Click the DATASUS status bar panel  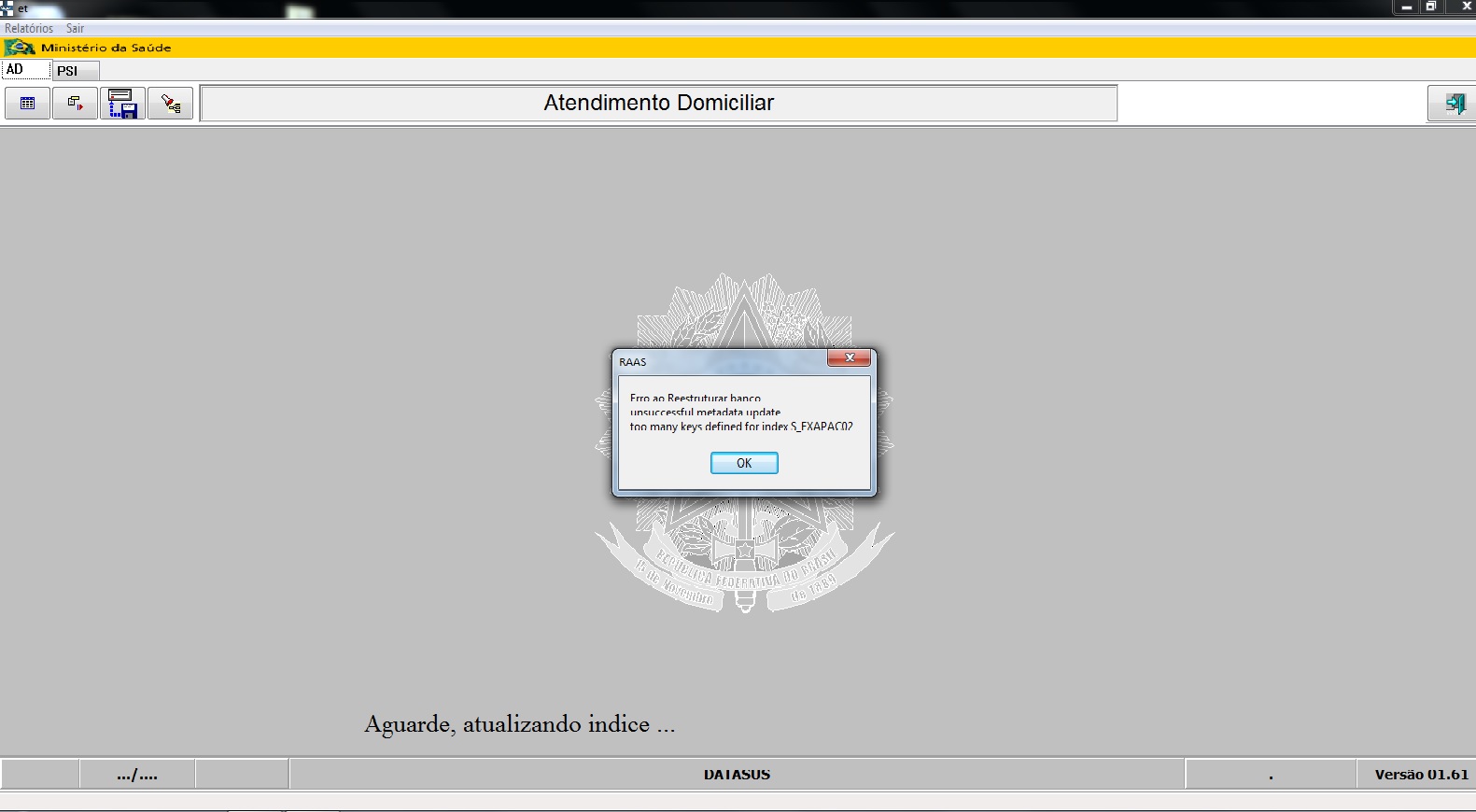click(x=737, y=775)
